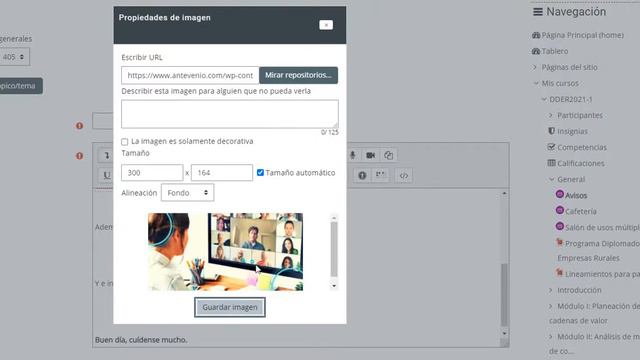Open Salón de usos múltiples item
640x360 pixels.
click(x=602, y=227)
